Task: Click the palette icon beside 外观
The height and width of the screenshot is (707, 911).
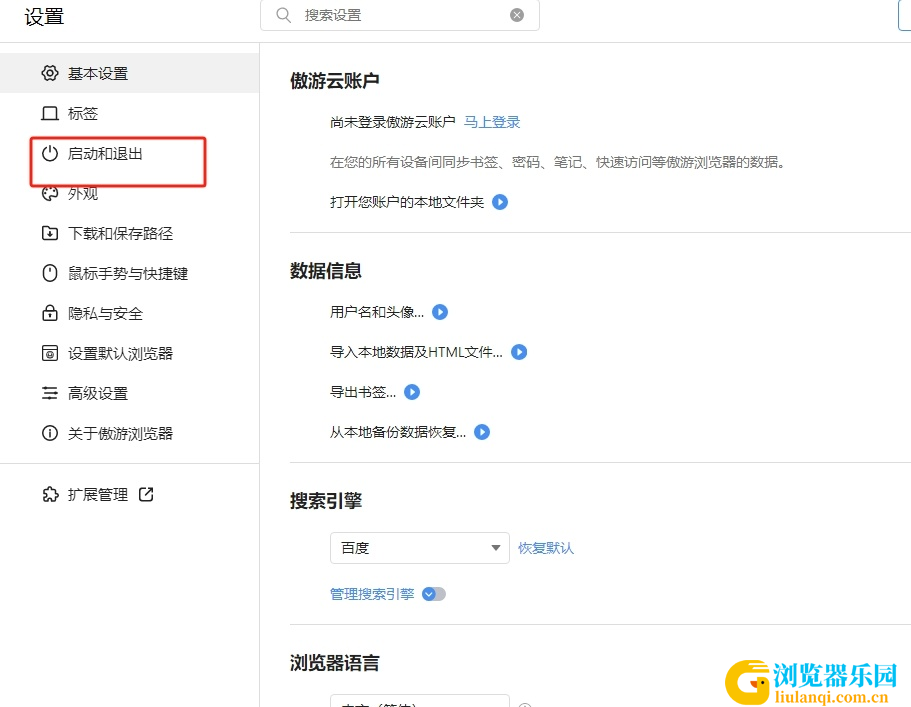Action: [x=50, y=193]
